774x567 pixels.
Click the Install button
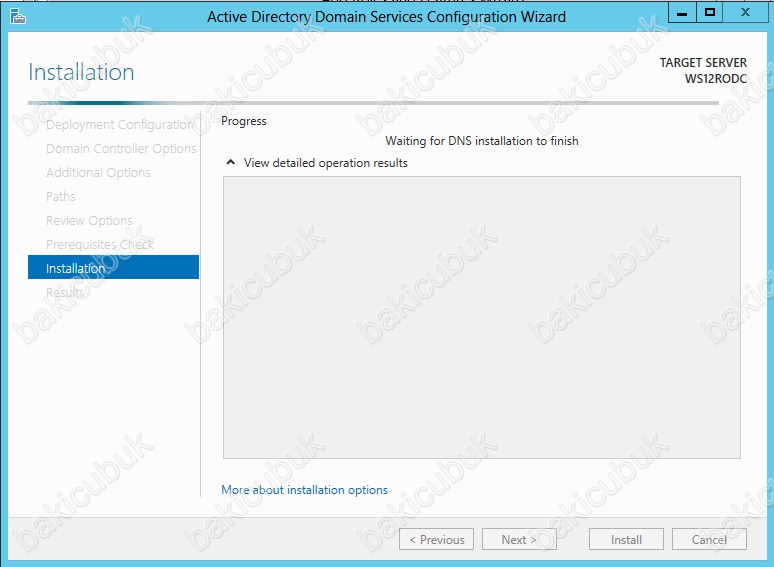coord(626,539)
